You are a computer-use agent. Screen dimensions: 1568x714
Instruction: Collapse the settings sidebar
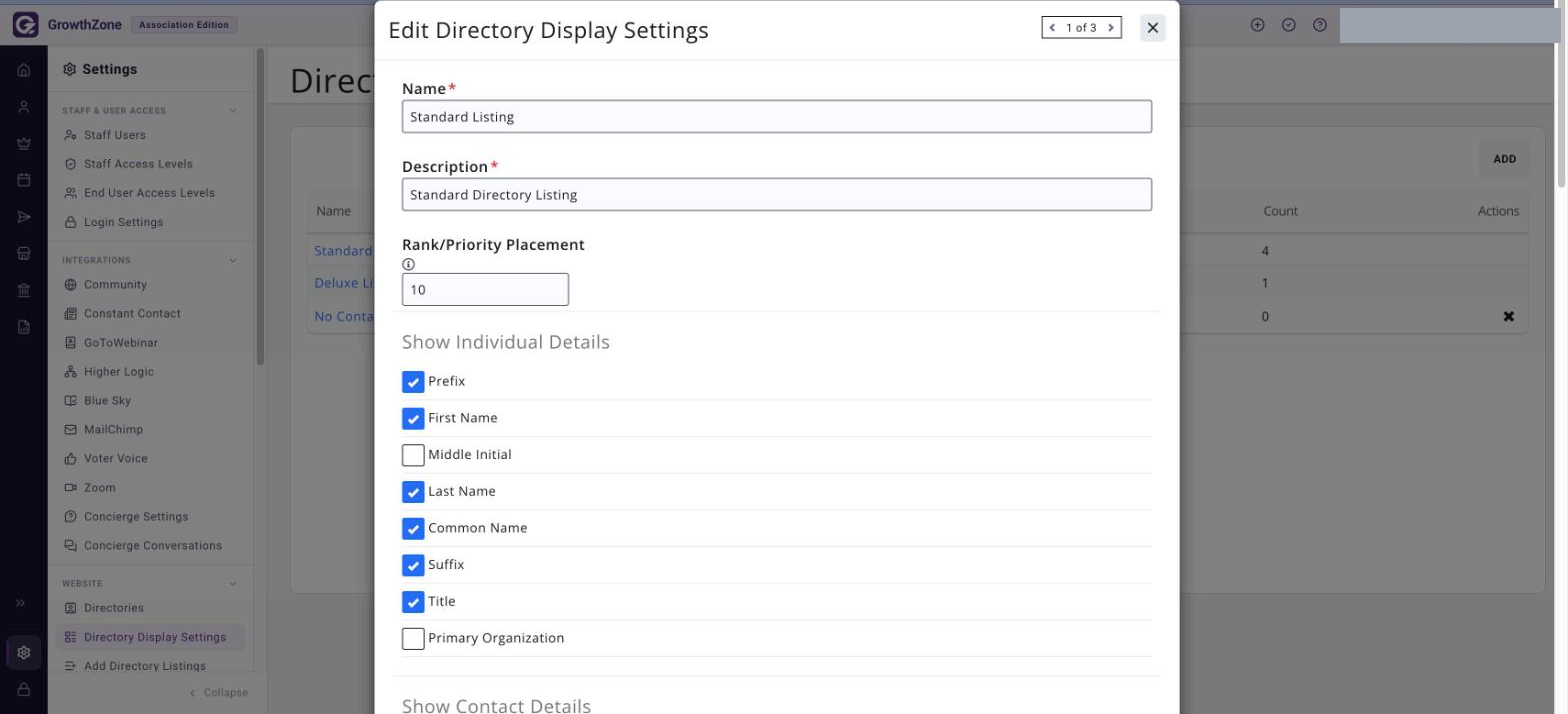(219, 693)
